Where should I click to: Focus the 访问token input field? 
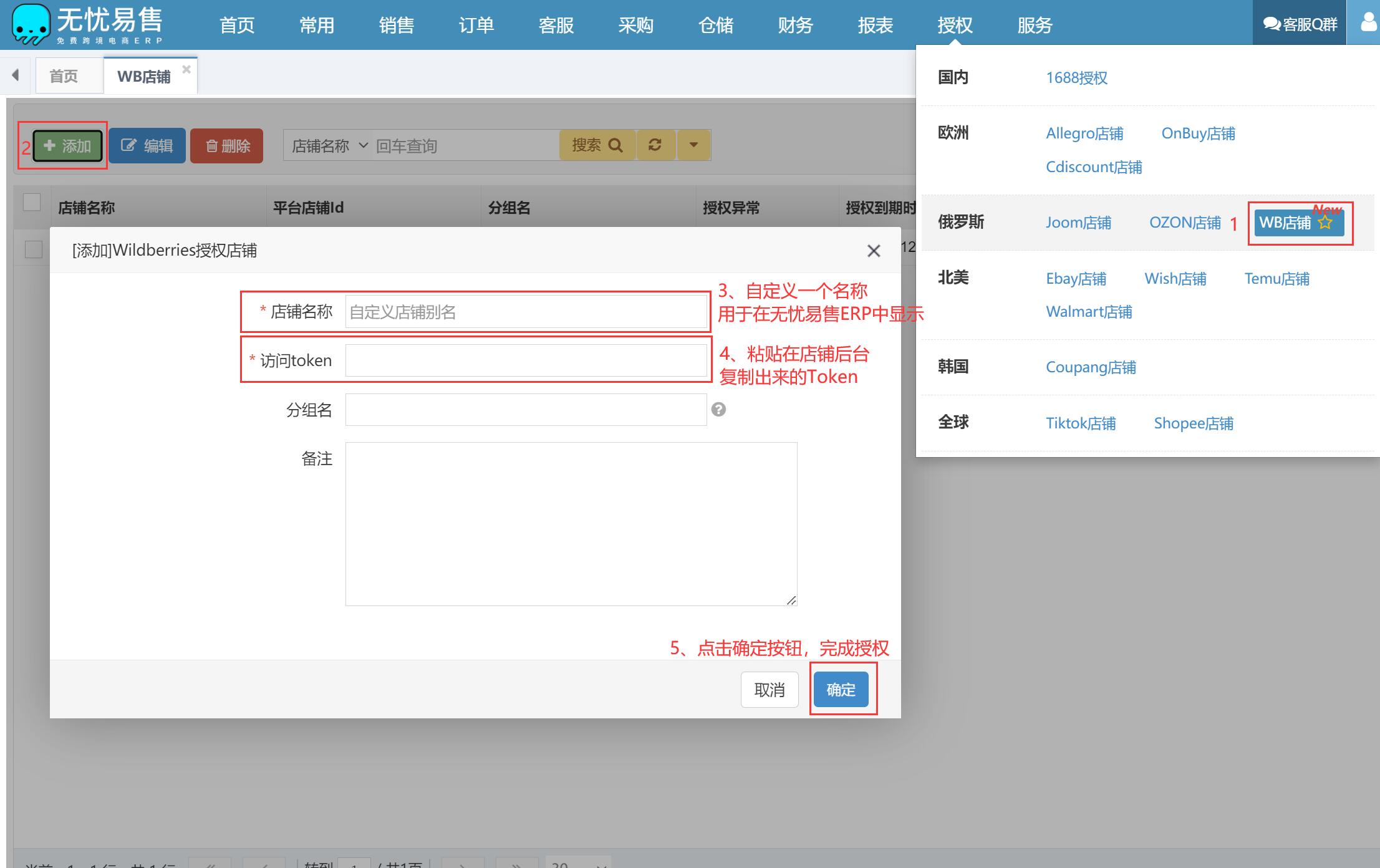526,360
